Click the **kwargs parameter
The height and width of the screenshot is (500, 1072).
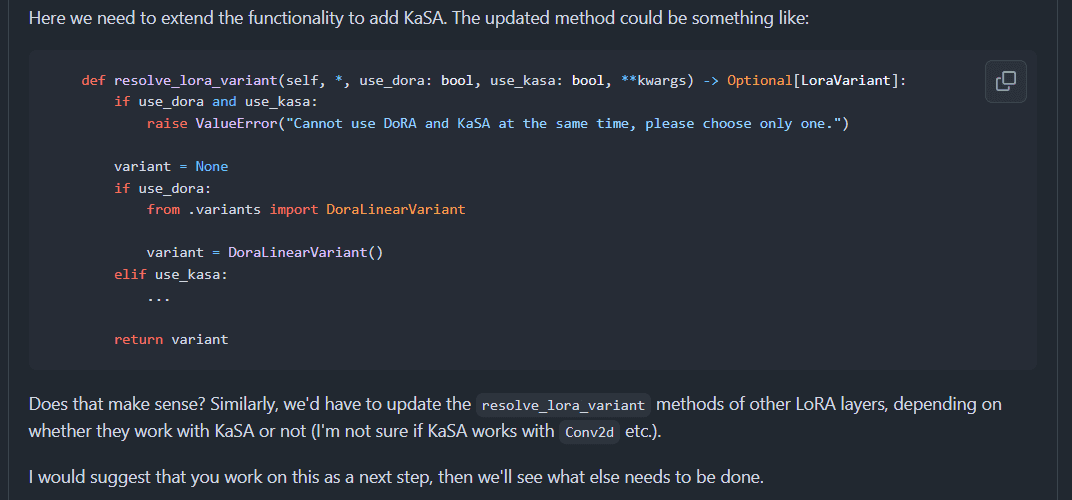click(658, 81)
